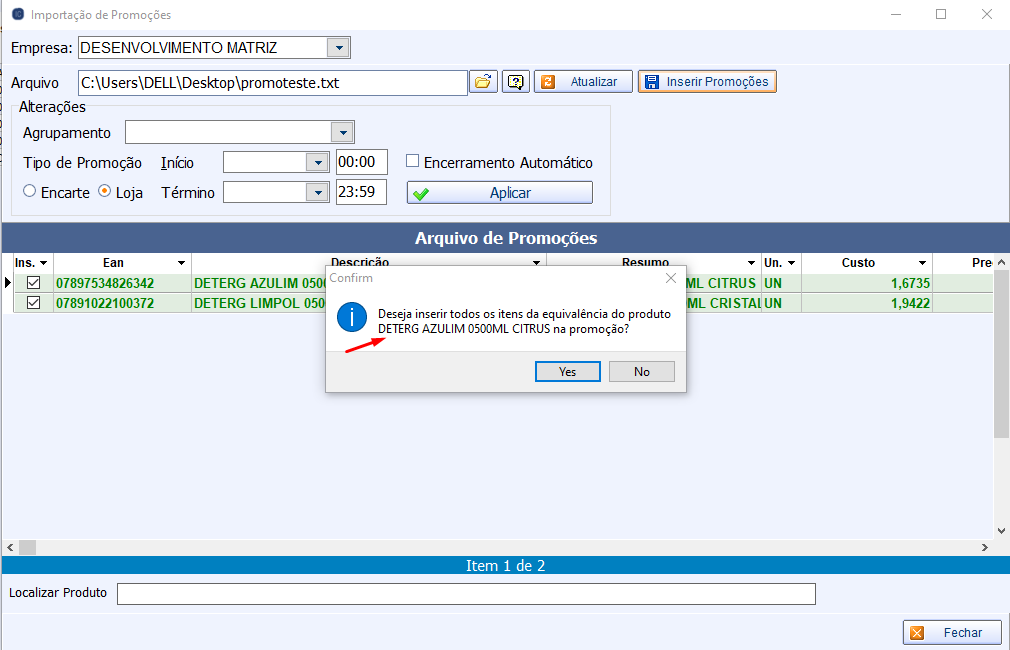Open the Empresa dropdown

tap(339, 48)
